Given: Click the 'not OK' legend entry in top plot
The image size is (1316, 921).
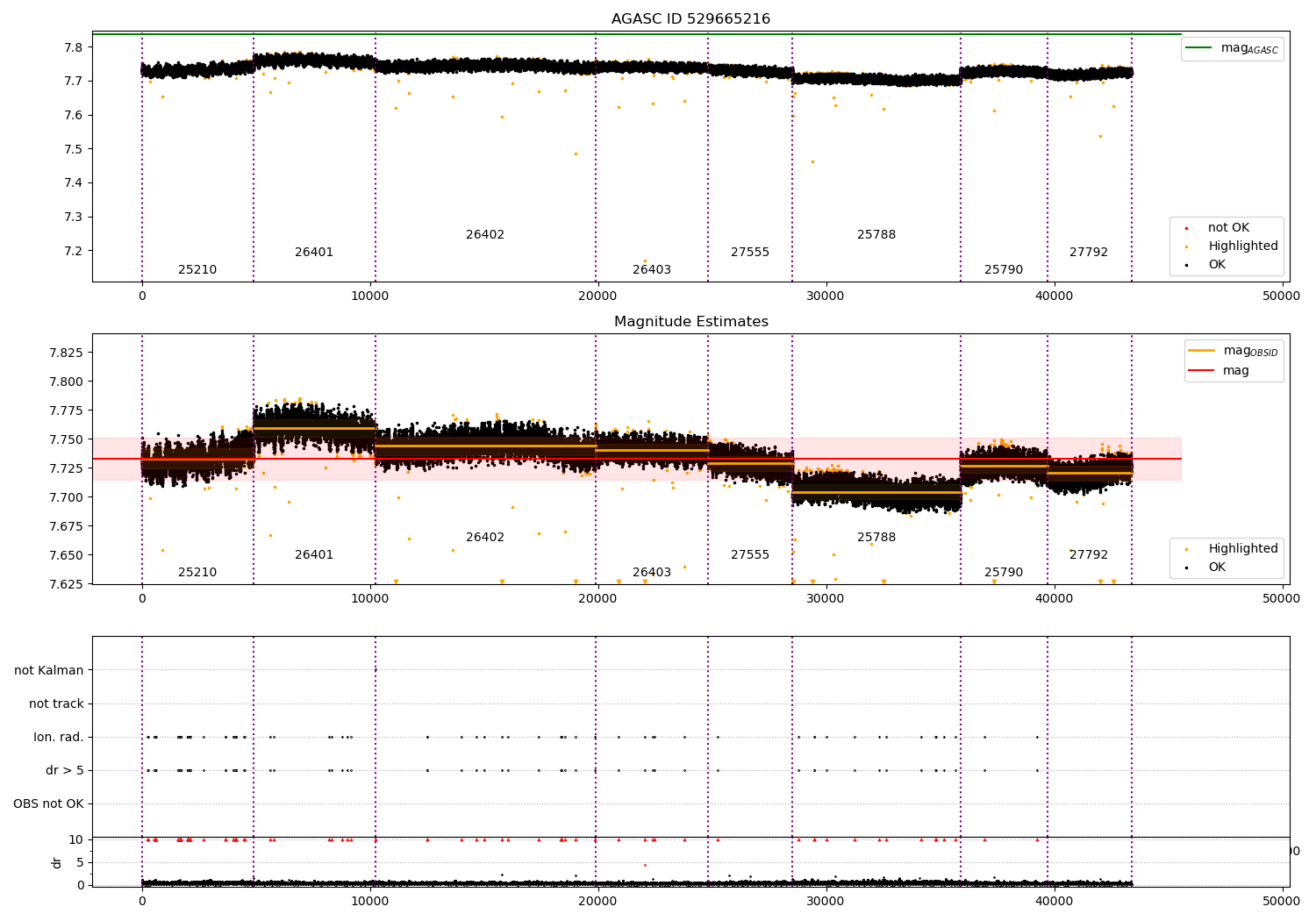Looking at the screenshot, I should click(x=1228, y=228).
